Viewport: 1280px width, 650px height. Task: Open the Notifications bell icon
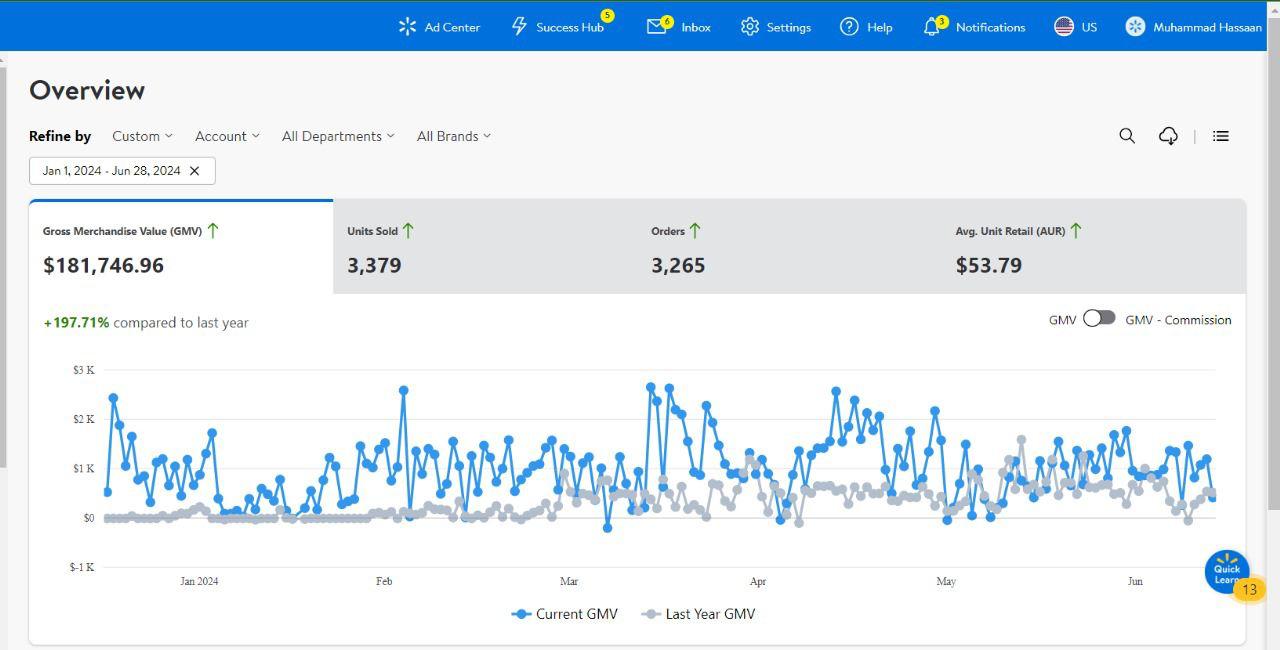(x=931, y=27)
